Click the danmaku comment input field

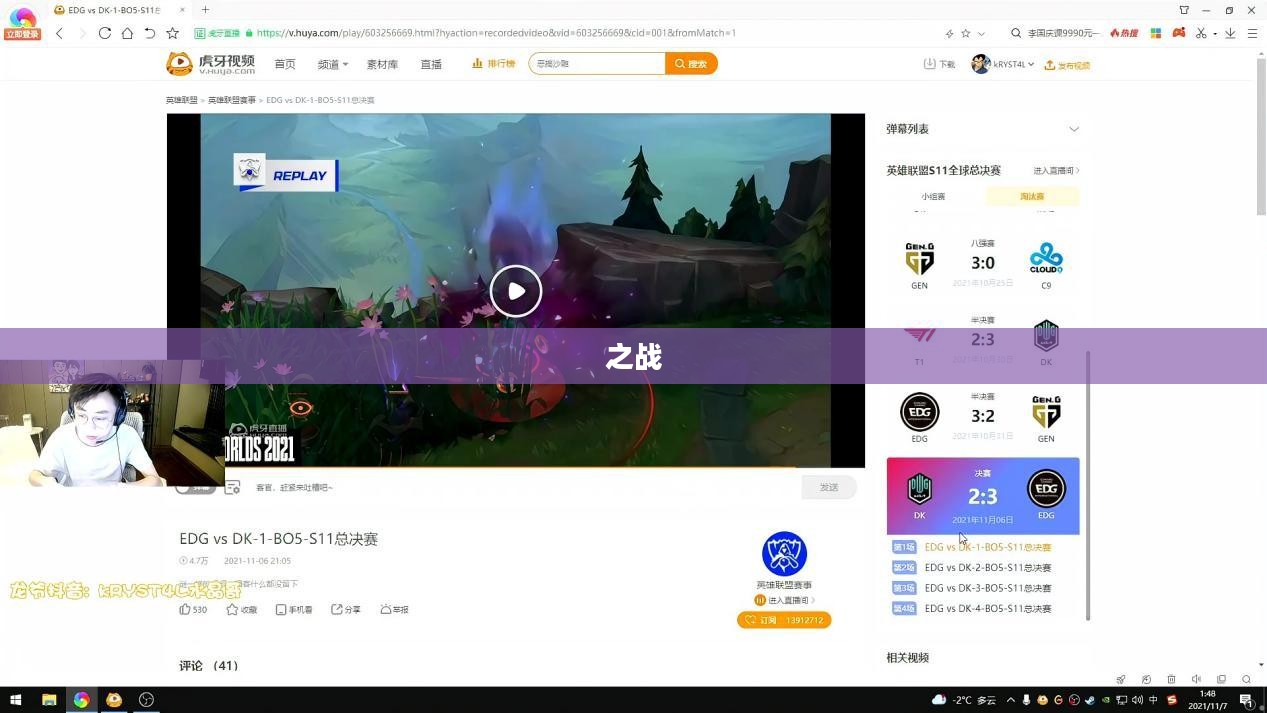(x=520, y=487)
